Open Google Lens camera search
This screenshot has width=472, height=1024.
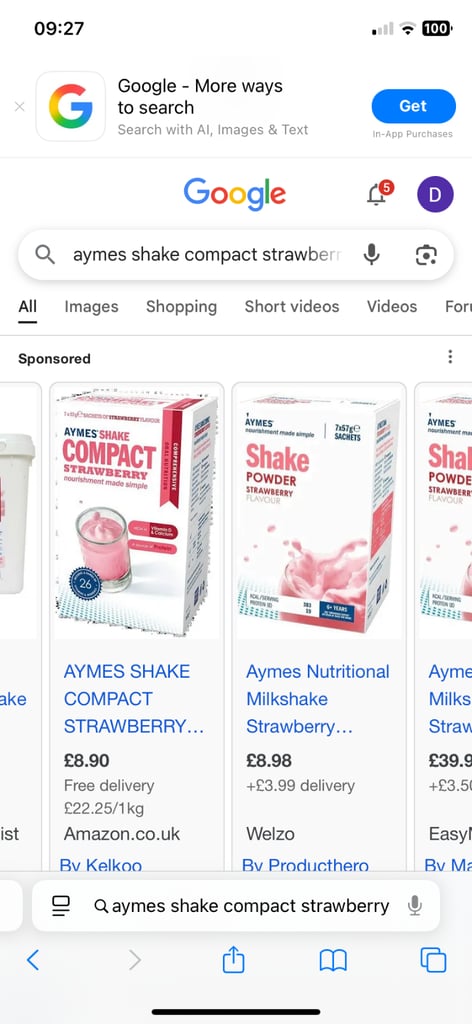point(426,255)
